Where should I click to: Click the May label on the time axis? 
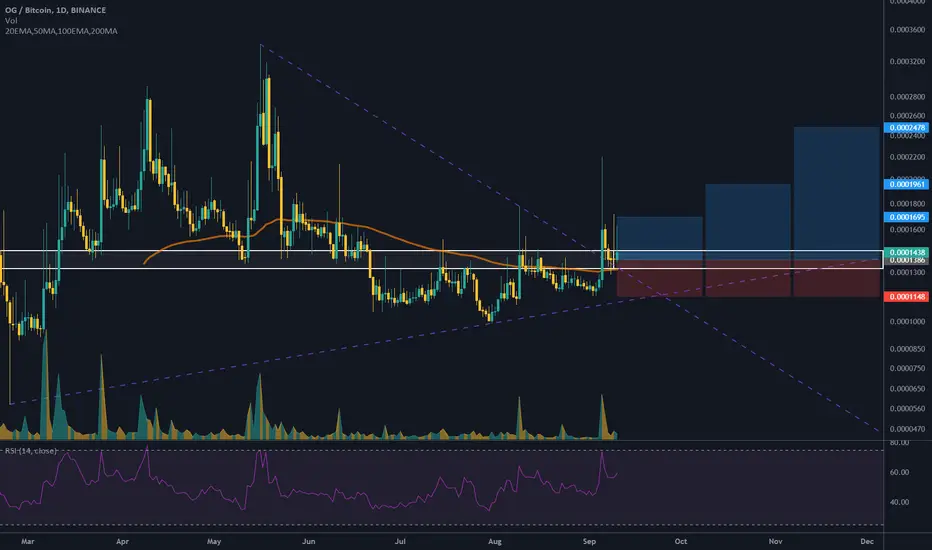click(214, 542)
